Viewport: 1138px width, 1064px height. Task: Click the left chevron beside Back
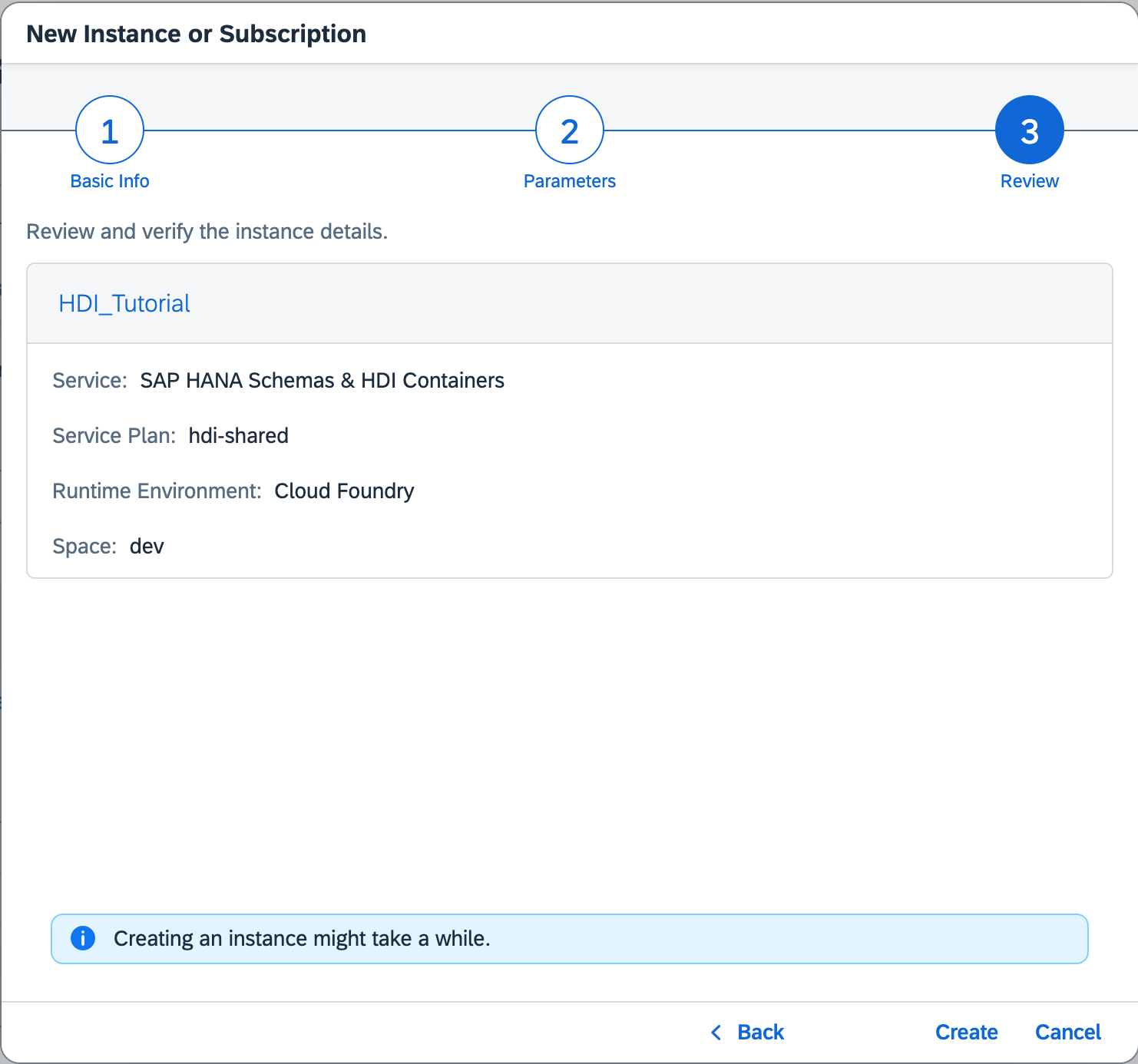point(716,1033)
